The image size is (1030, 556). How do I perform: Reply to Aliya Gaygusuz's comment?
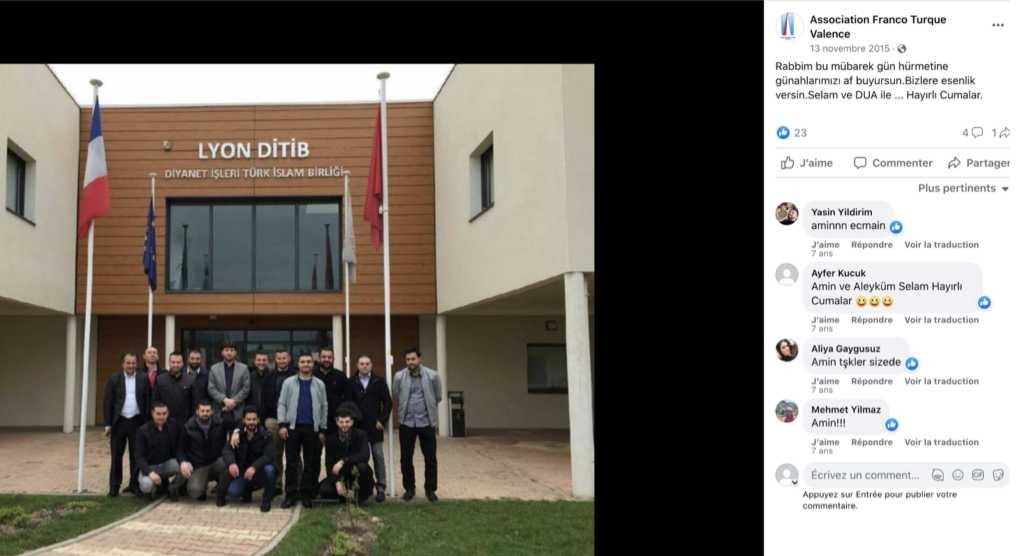[872, 381]
